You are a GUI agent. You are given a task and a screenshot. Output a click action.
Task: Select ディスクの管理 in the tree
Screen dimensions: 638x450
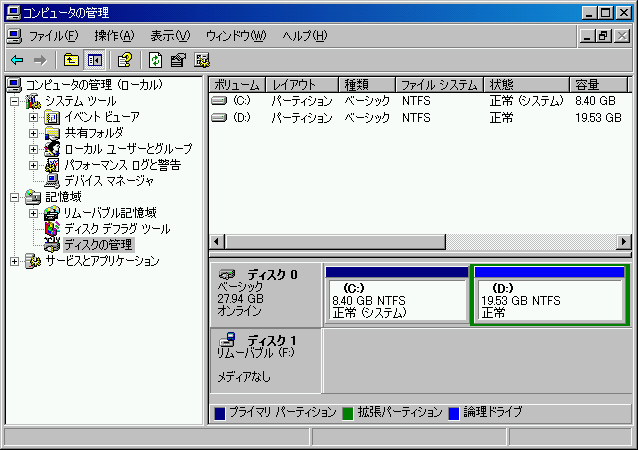pyautogui.click(x=98, y=245)
